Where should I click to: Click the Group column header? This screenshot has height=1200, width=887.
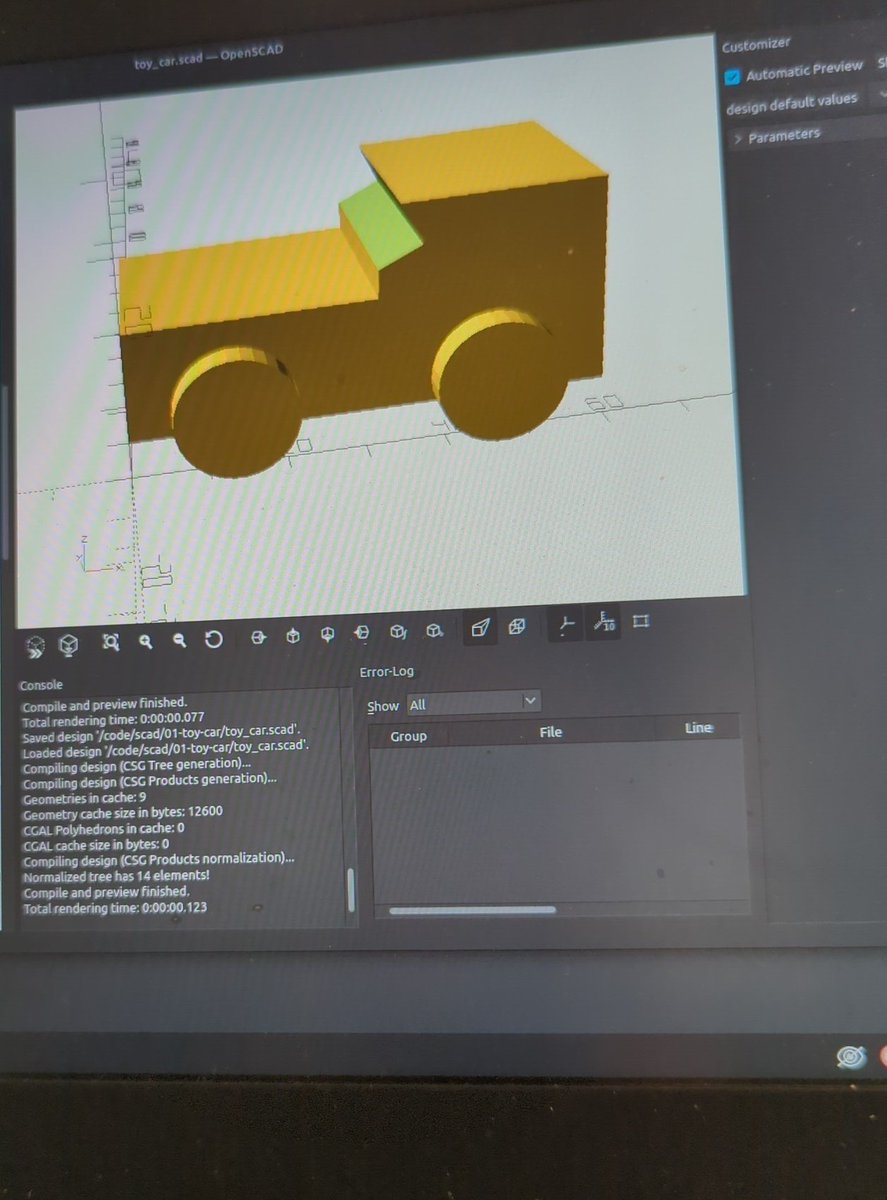tap(408, 736)
